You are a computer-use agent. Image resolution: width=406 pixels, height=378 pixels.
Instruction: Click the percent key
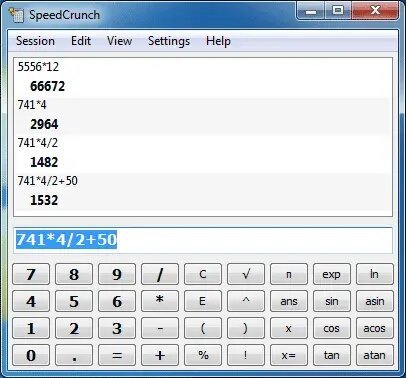tap(203, 355)
